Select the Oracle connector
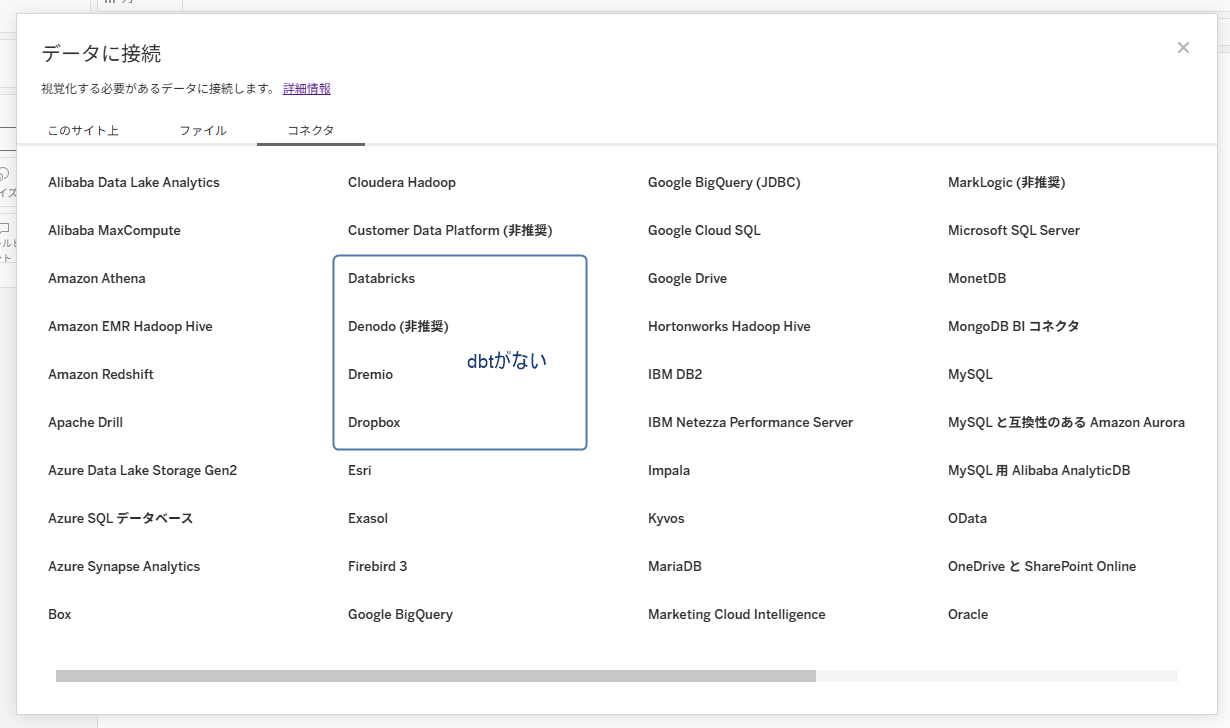This screenshot has width=1230, height=728. (968, 615)
